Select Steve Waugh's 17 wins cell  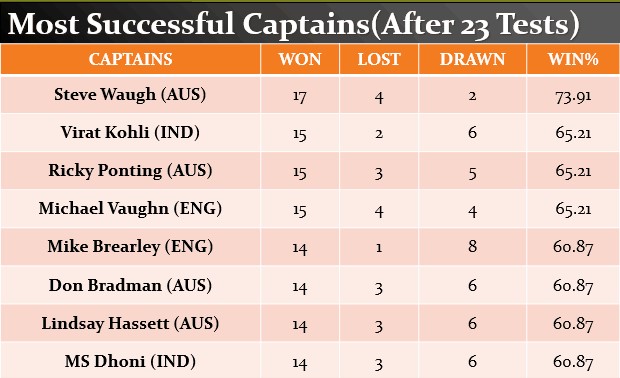[300, 96]
